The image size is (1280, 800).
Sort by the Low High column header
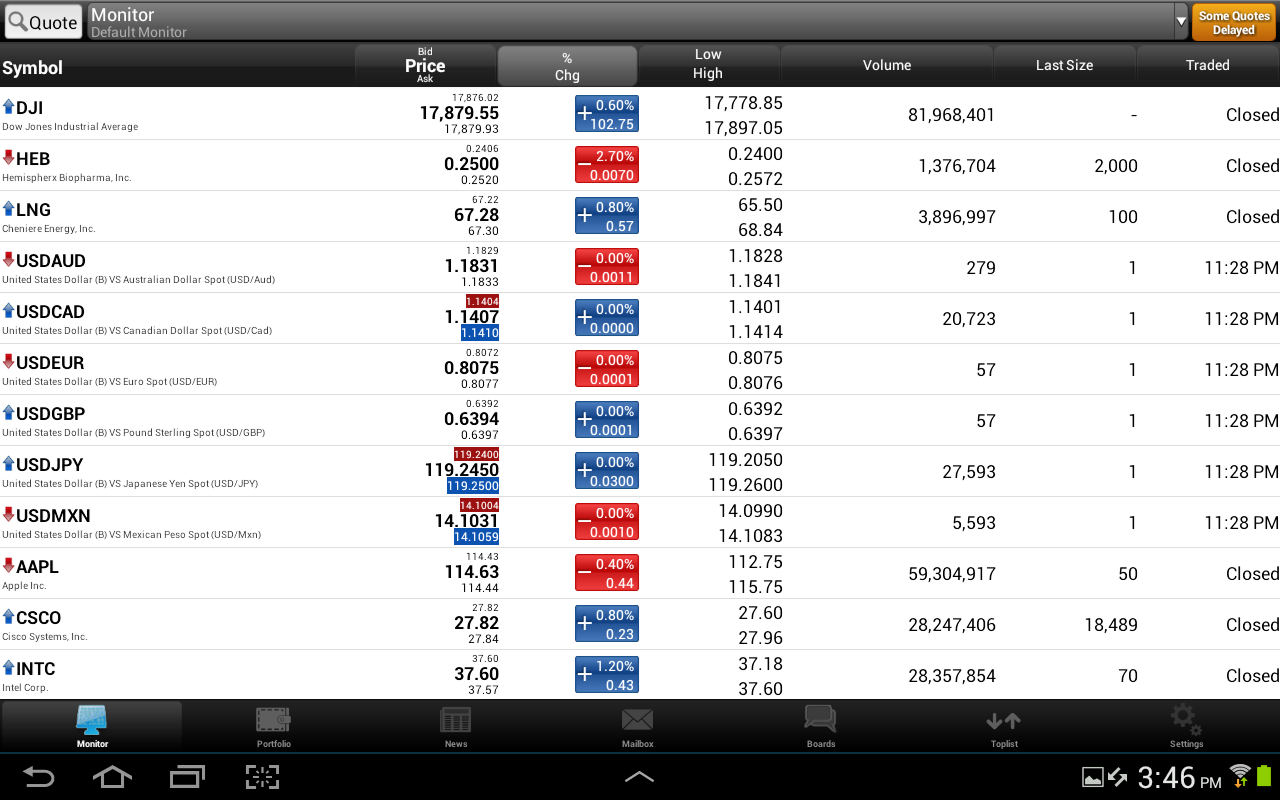(x=708, y=66)
